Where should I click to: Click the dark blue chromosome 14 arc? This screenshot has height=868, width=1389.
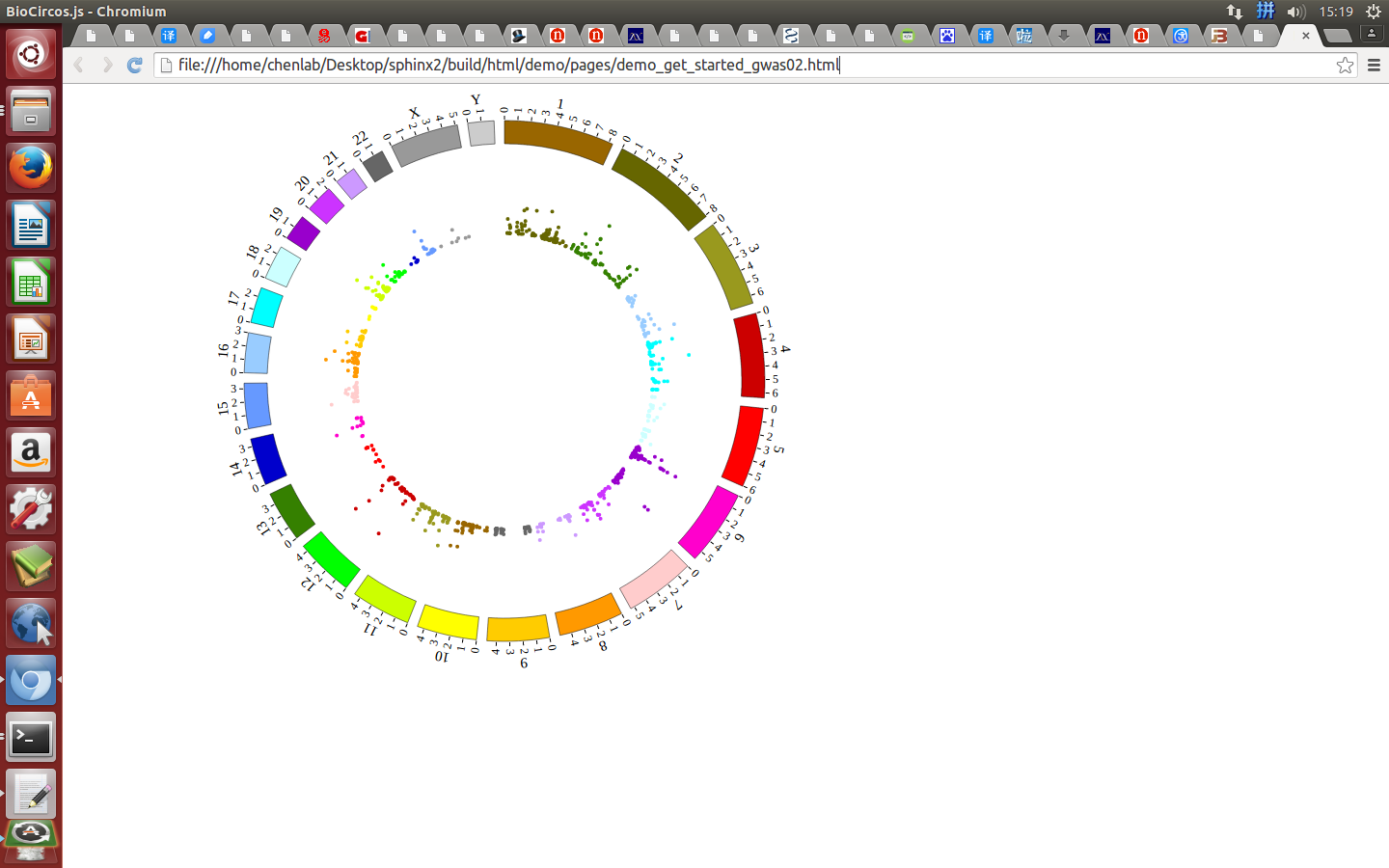268,458
